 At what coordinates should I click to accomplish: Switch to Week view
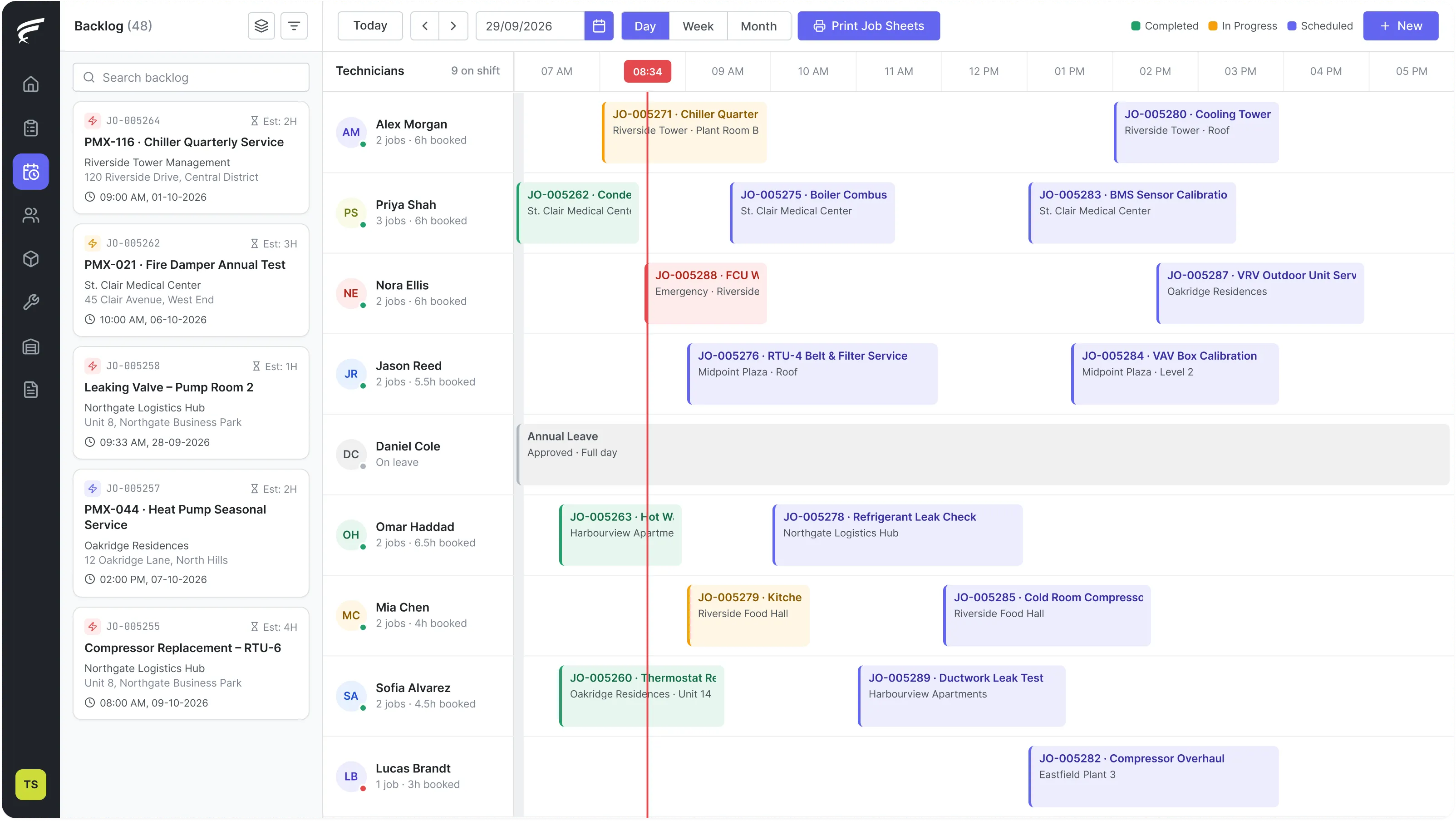click(x=698, y=26)
